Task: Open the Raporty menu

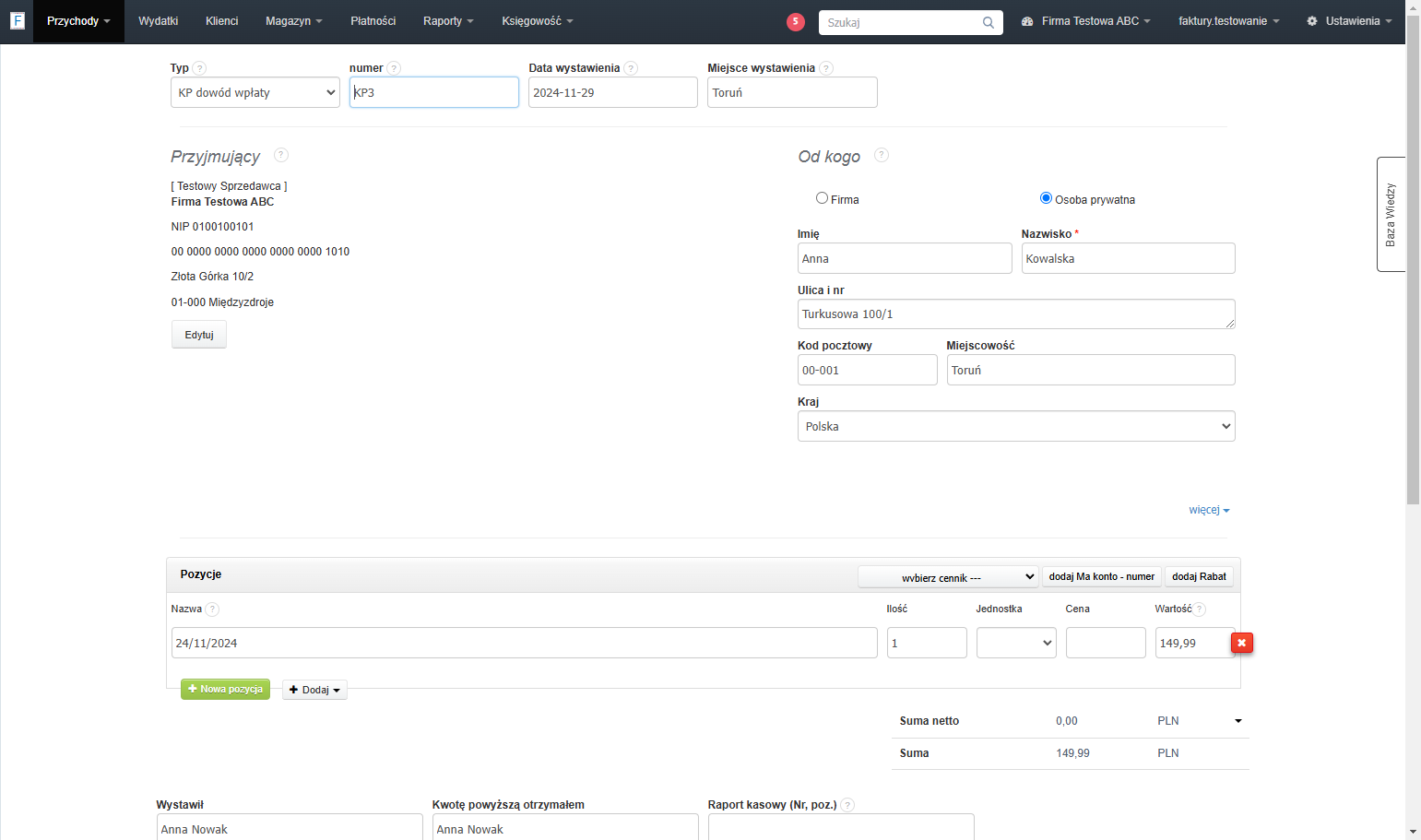Action: point(448,21)
